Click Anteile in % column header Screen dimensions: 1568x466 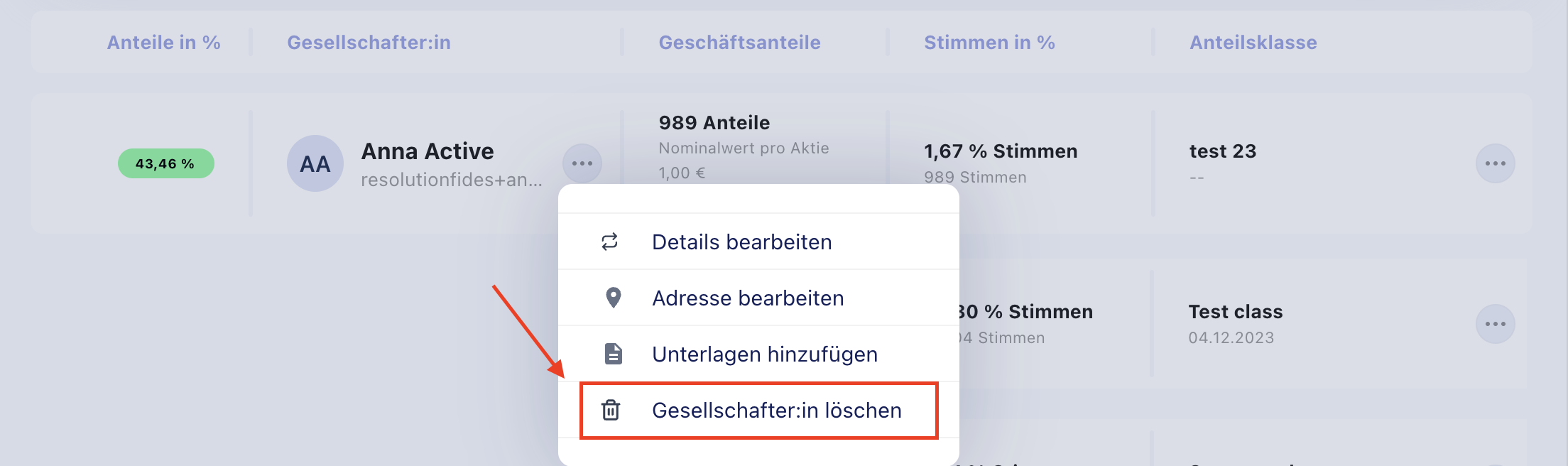(163, 43)
